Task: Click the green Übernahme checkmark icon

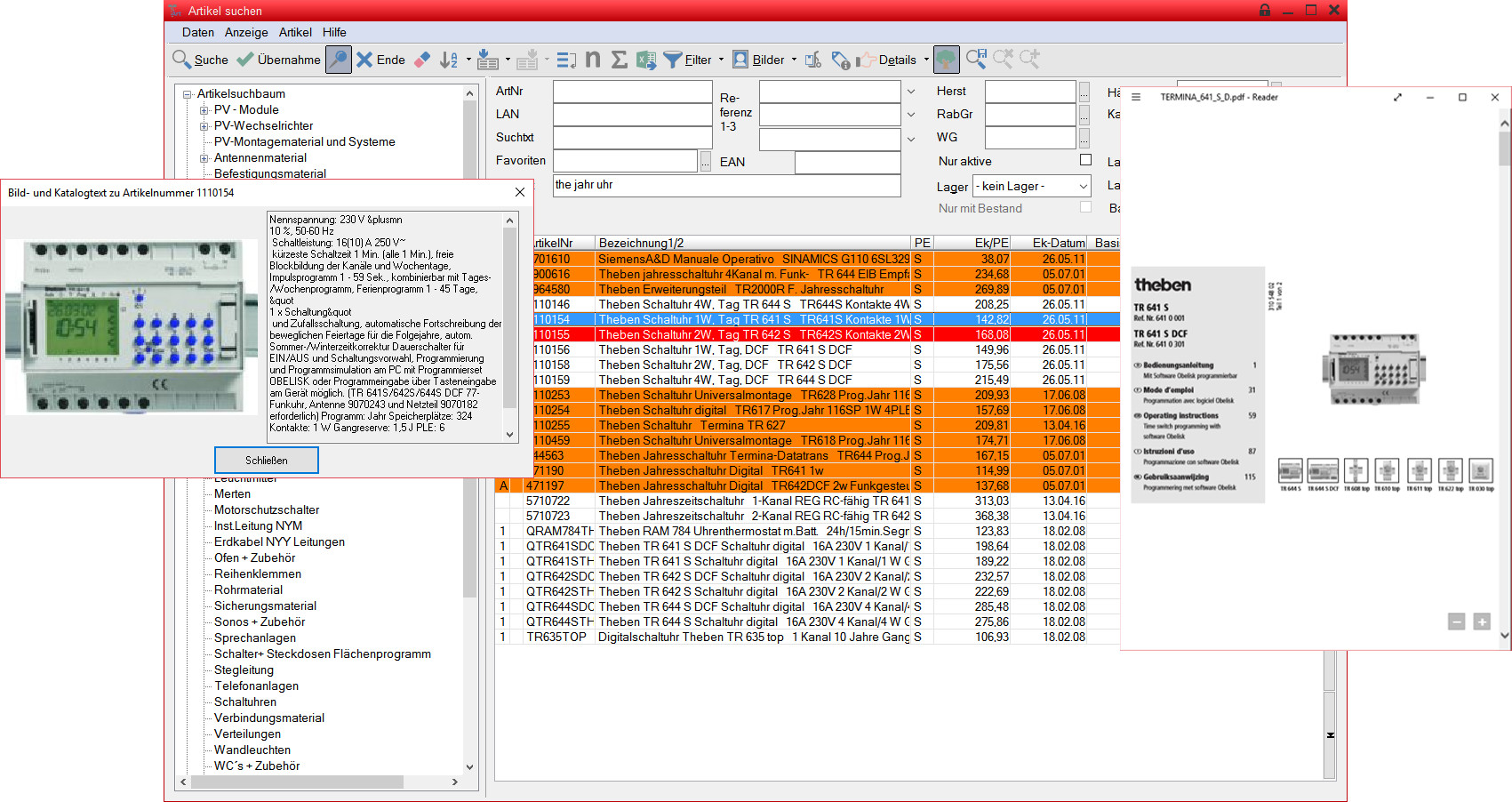Action: [x=245, y=60]
